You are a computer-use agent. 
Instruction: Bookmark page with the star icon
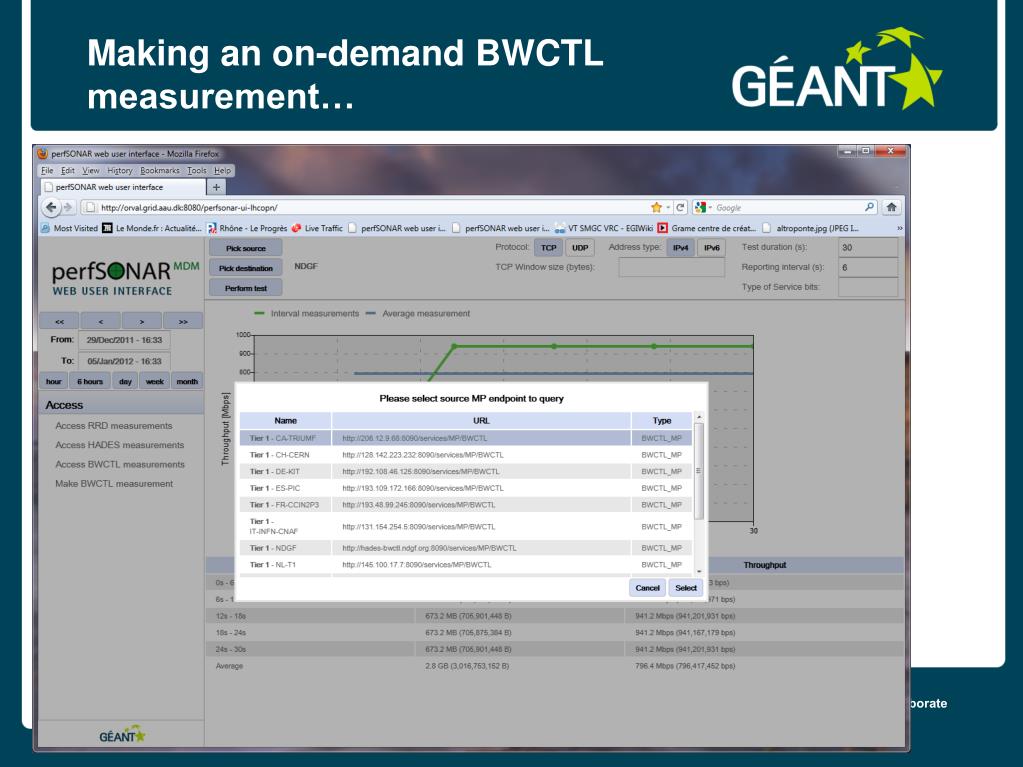pos(656,207)
